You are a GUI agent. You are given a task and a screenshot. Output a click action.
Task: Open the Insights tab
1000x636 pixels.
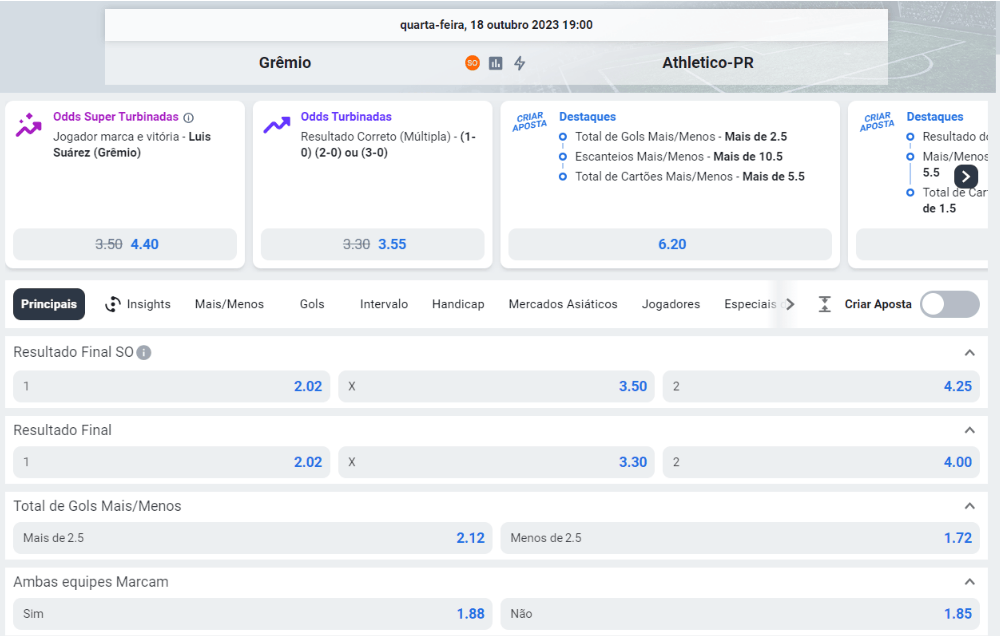click(138, 304)
